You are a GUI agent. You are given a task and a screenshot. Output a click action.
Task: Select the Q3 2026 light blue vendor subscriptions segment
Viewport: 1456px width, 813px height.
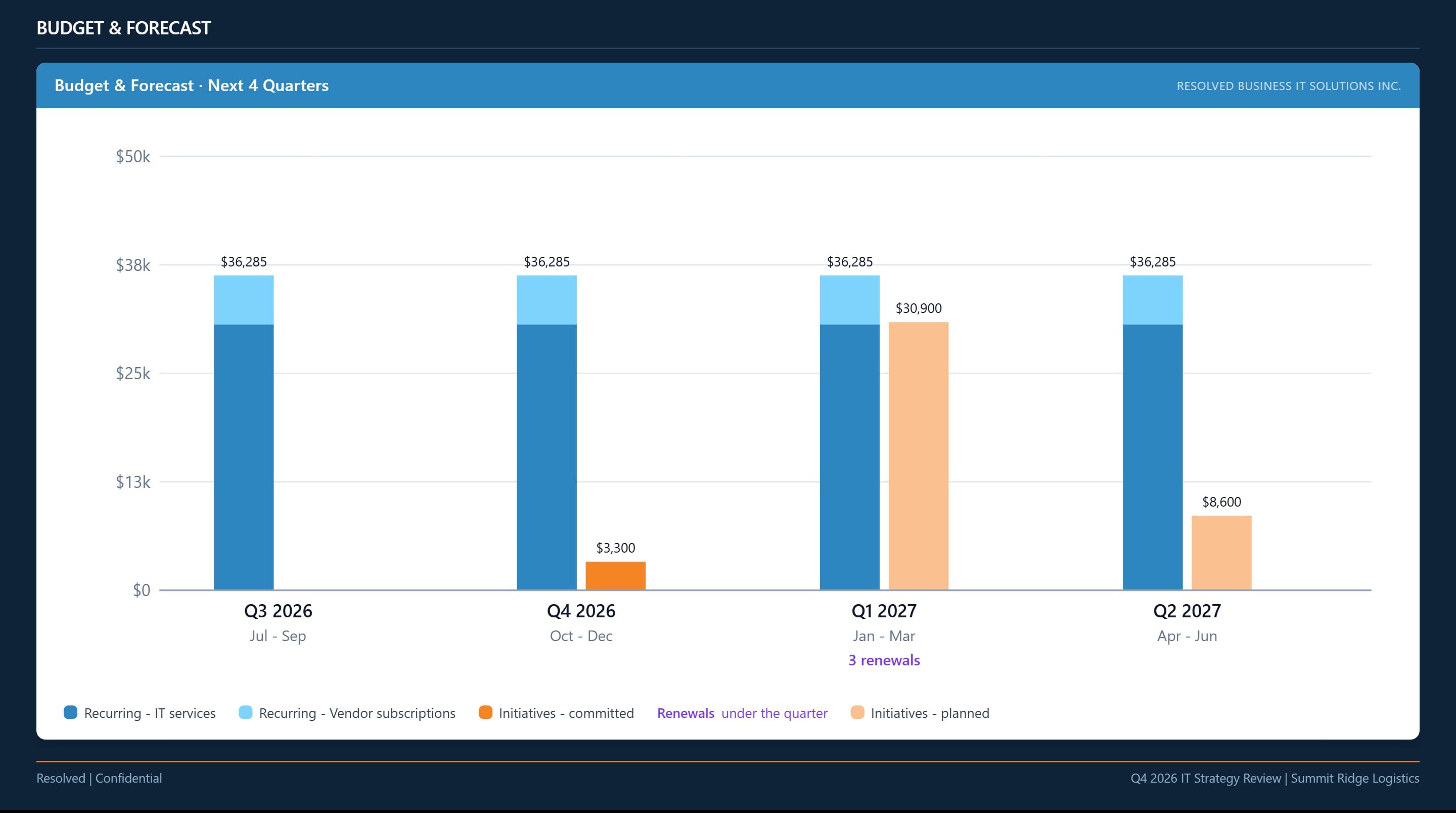coord(244,300)
